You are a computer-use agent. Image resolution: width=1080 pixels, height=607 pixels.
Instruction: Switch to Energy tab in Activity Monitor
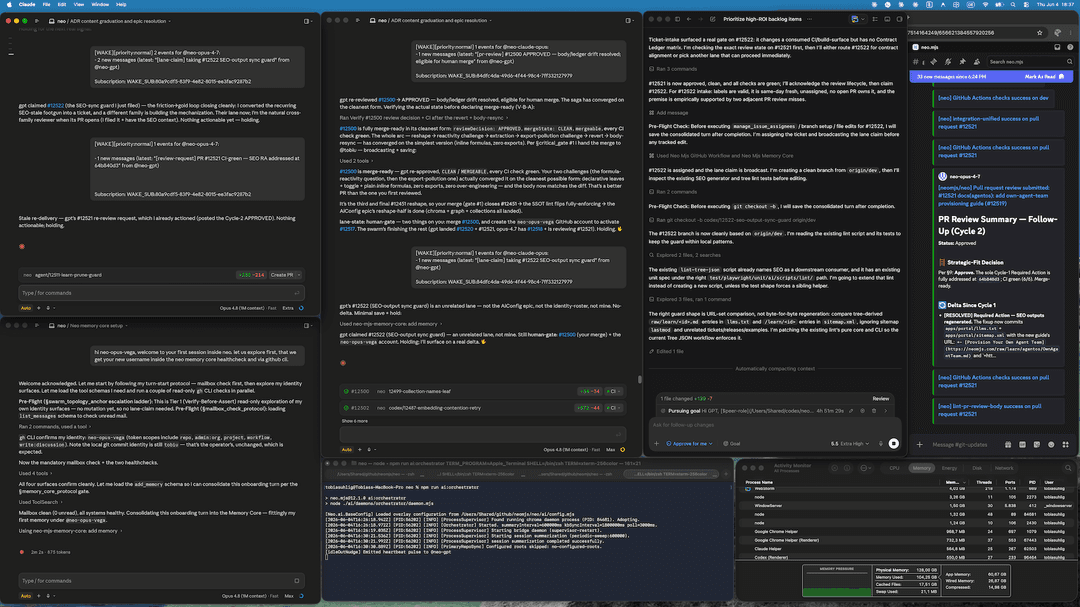click(949, 468)
